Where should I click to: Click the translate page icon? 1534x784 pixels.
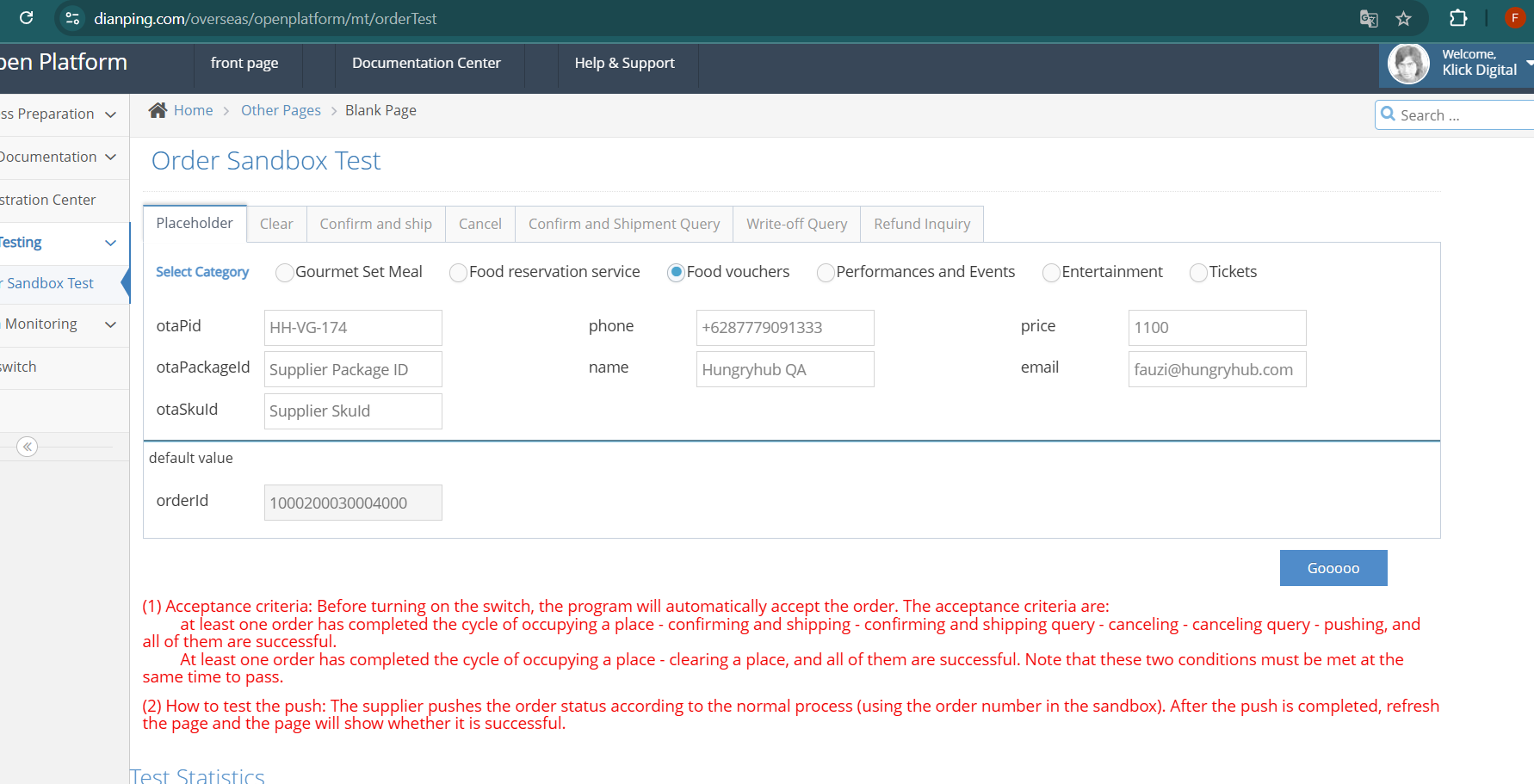point(1368,18)
